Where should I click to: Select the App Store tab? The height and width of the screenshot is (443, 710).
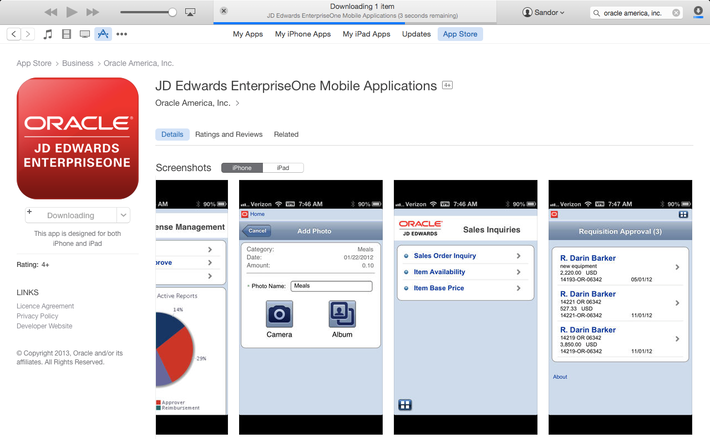(460, 34)
